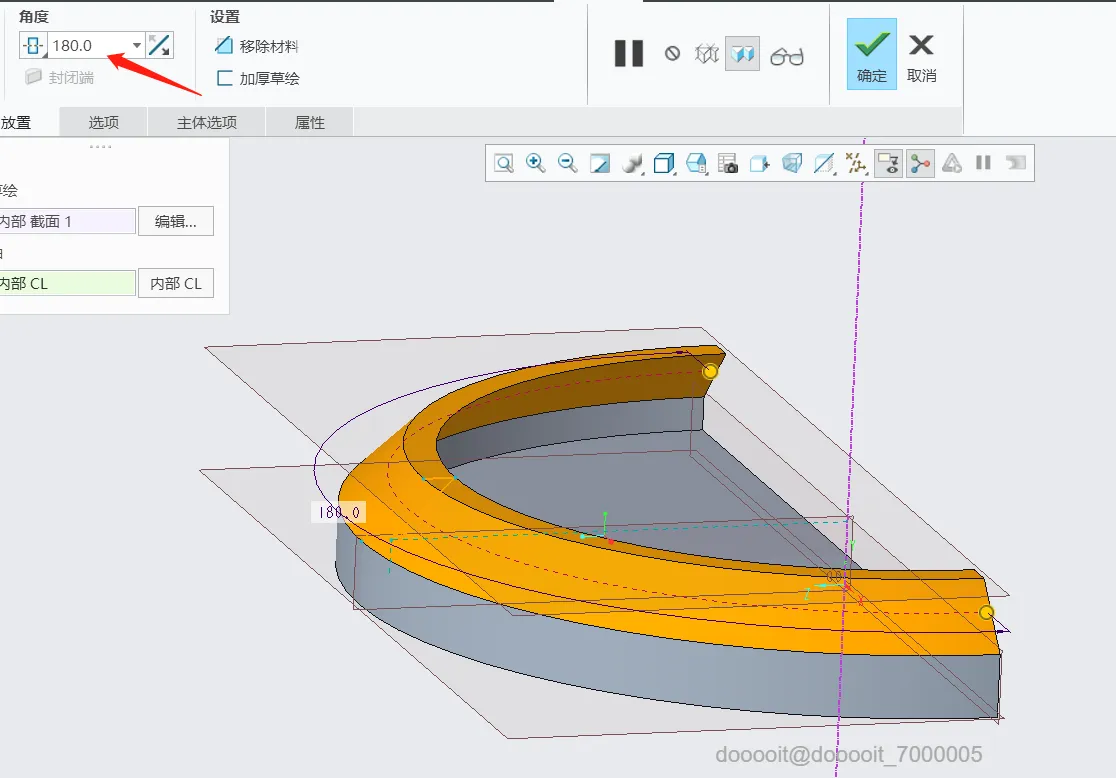Flip the revolve angle direction
The width and height of the screenshot is (1116, 778).
pos(160,45)
